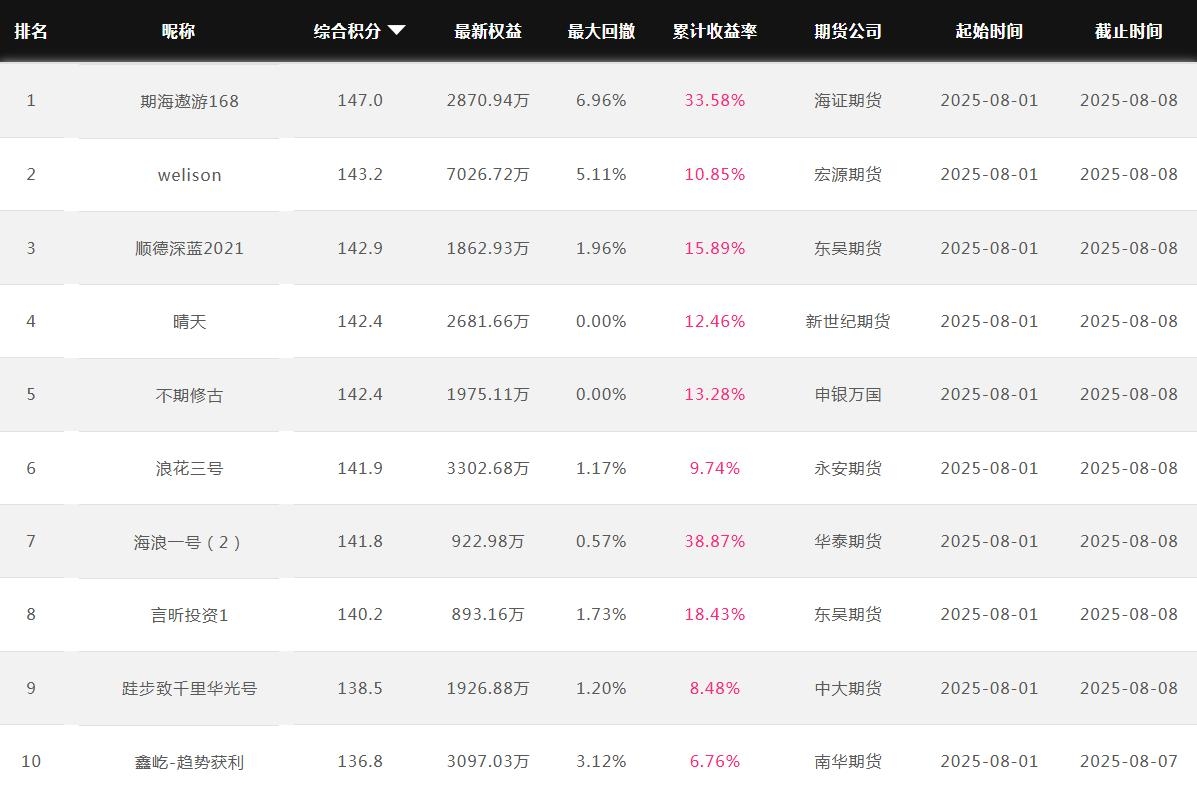Click the 排名 column header
Image resolution: width=1197 pixels, height=796 pixels.
(31, 31)
